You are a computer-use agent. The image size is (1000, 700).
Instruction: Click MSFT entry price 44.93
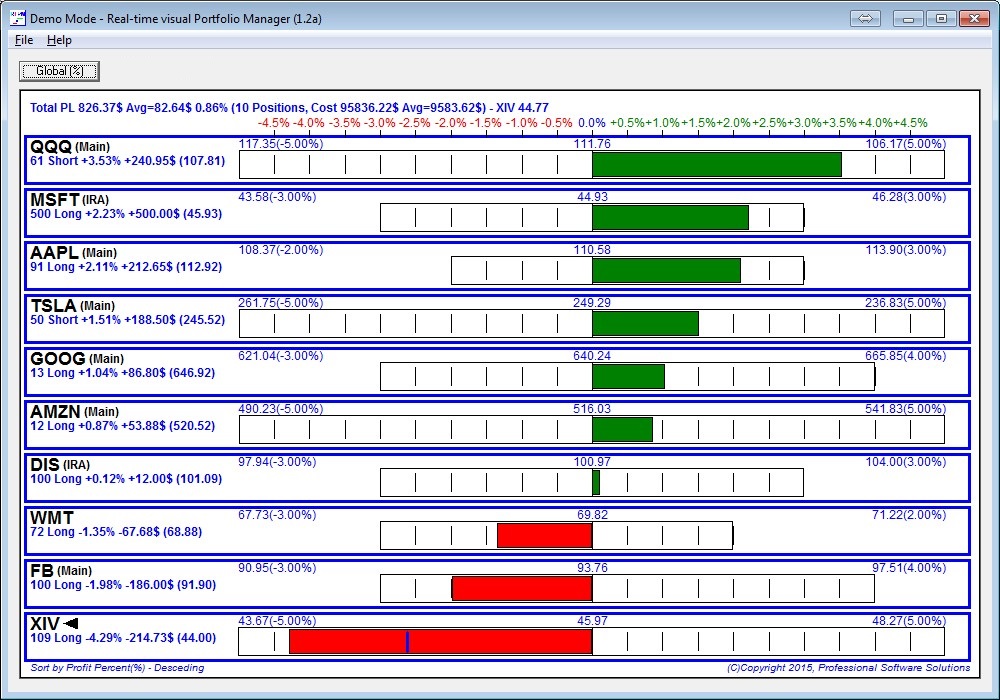(592, 196)
